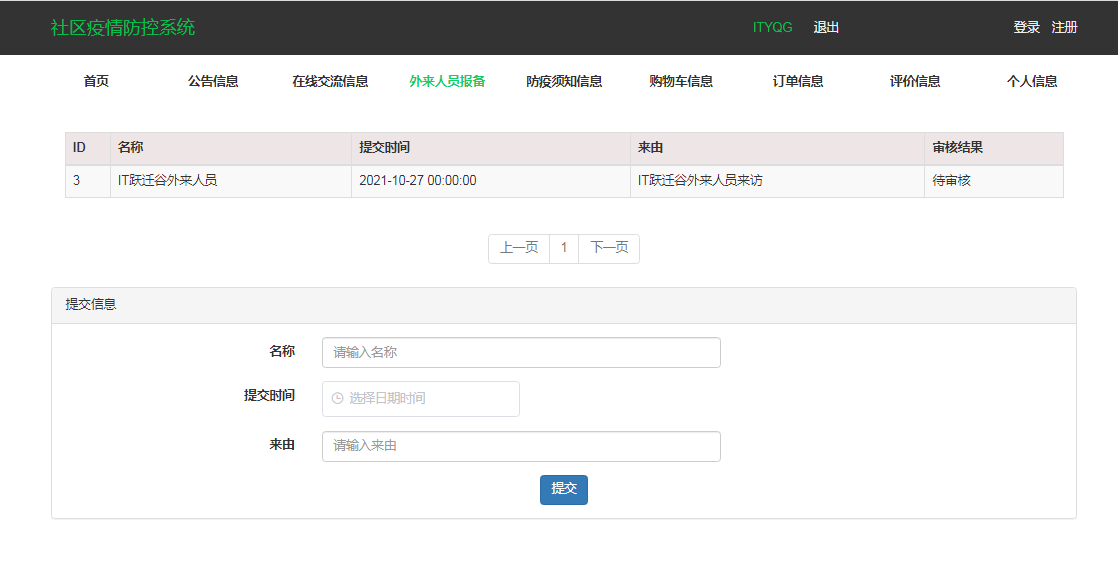This screenshot has width=1118, height=585.
Task: Click the 审核结果 column header
Action: [994, 148]
